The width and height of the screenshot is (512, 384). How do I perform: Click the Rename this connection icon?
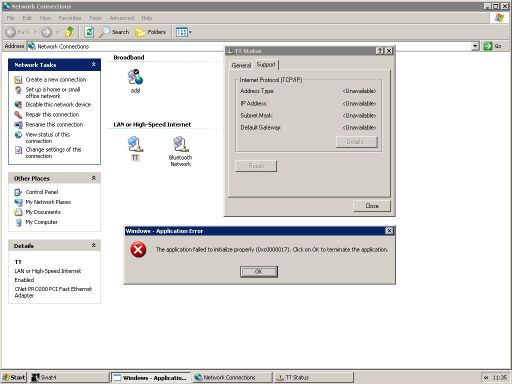point(18,125)
